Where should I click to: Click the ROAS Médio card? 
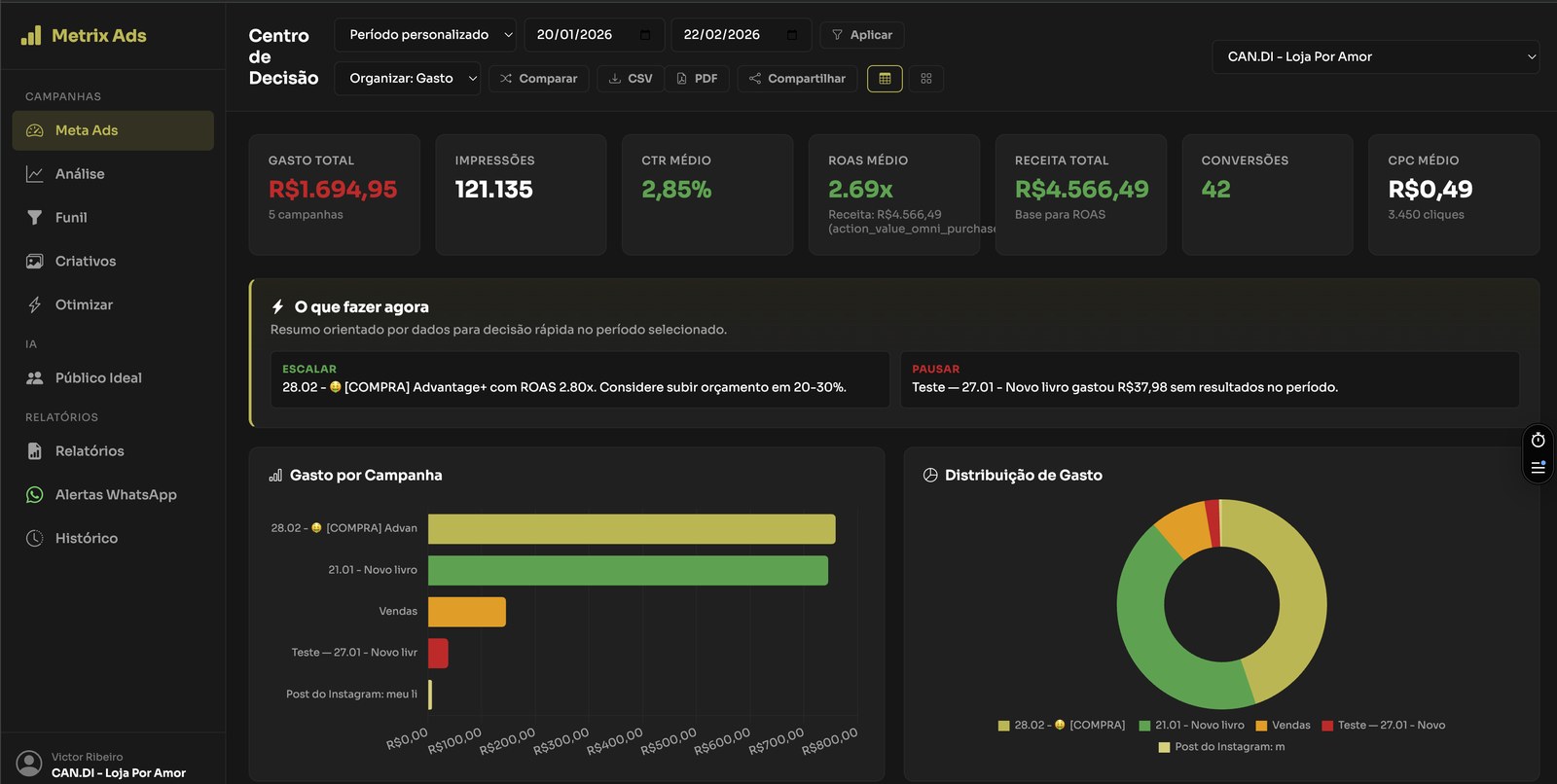pos(894,195)
